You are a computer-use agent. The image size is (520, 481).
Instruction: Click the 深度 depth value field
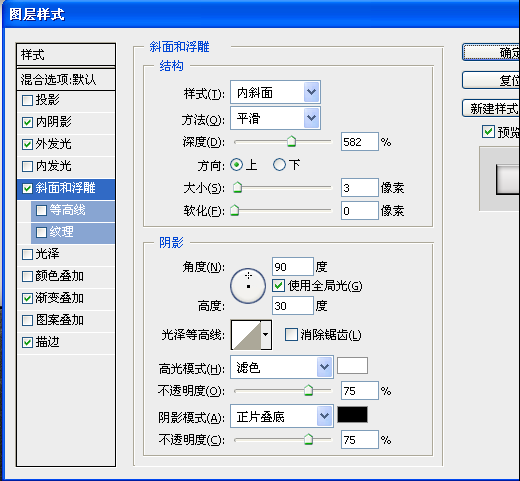(x=360, y=142)
